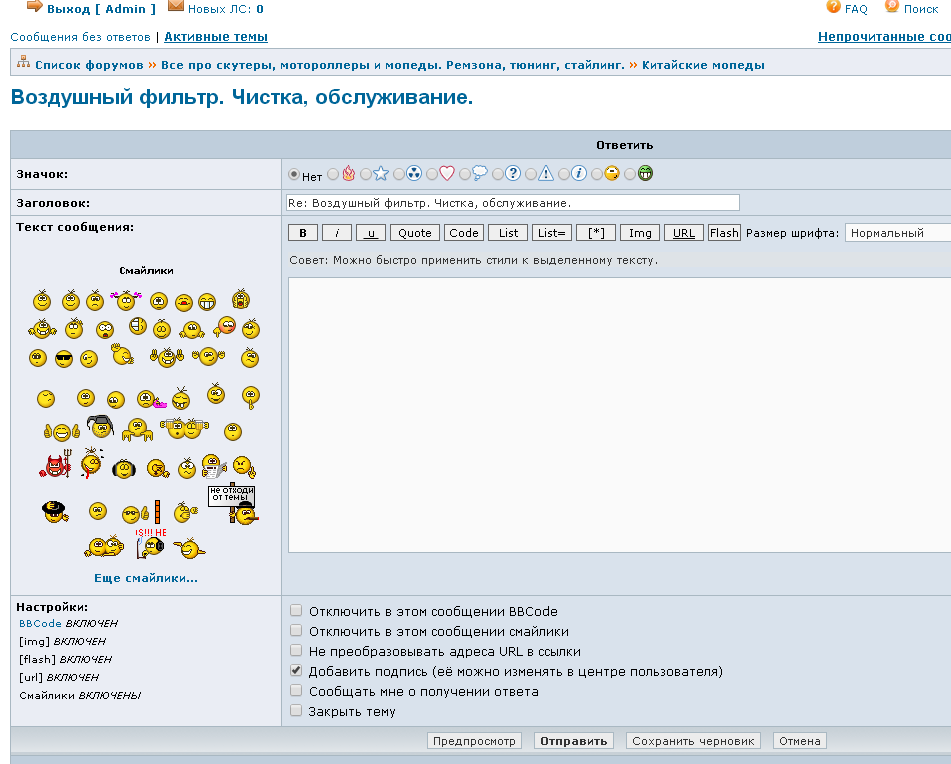The image size is (951, 764).
Task: Enable 'Отключить в этом сообщении BBCode' checkbox
Action: tap(296, 611)
